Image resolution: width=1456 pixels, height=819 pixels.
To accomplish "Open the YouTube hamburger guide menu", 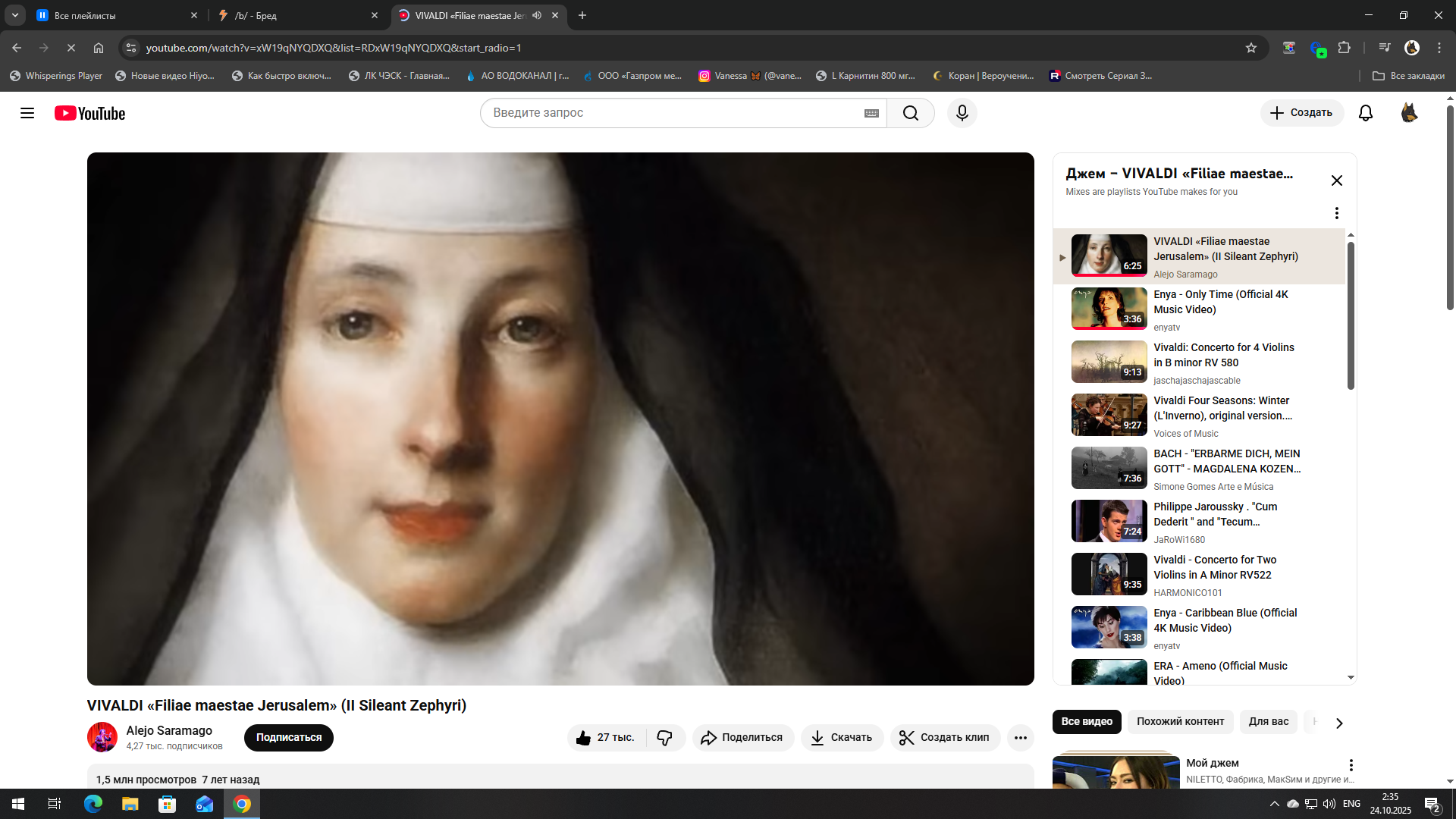I will coord(27,113).
